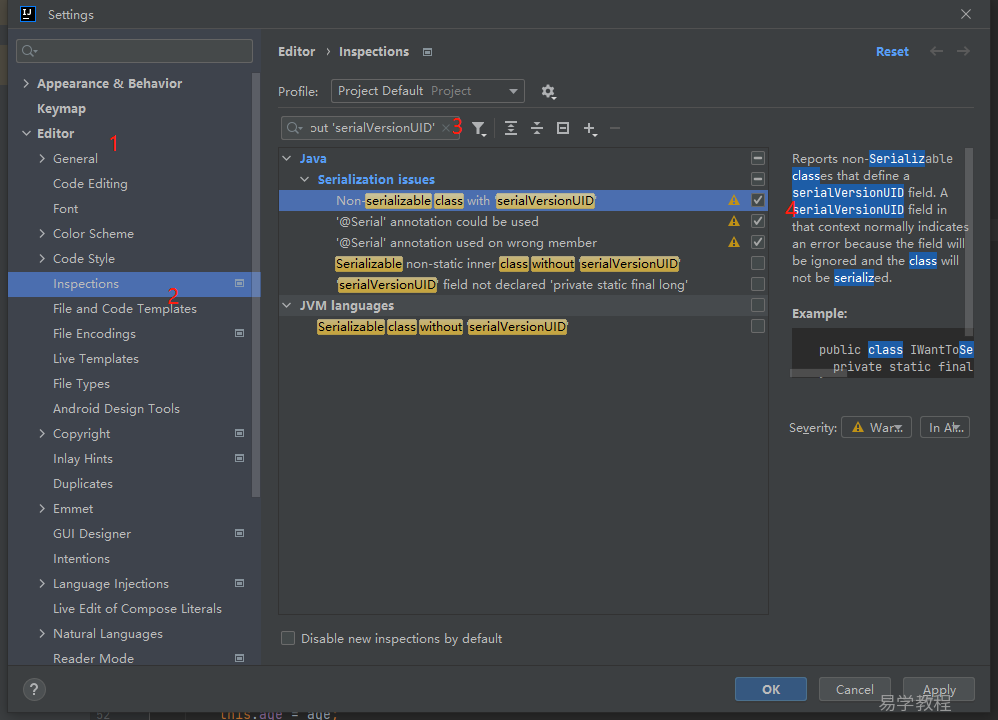Click the disabled remove inspection minus icon
998x720 pixels.
pos(615,129)
